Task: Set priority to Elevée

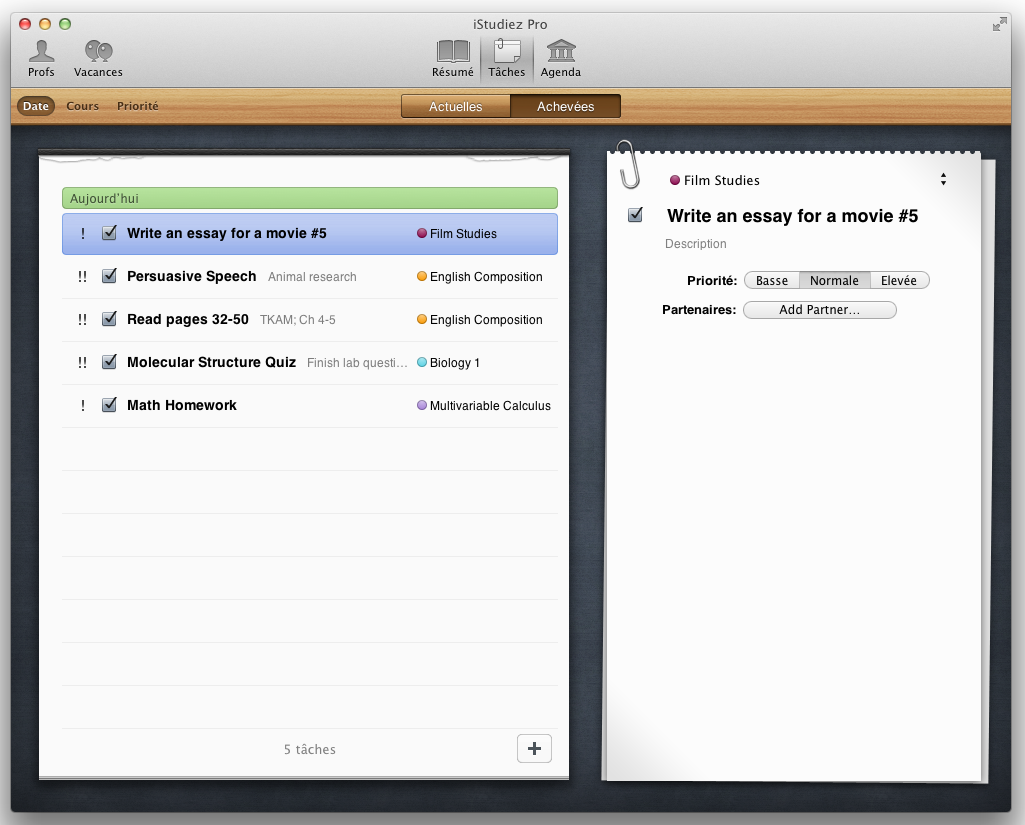Action: (x=899, y=280)
